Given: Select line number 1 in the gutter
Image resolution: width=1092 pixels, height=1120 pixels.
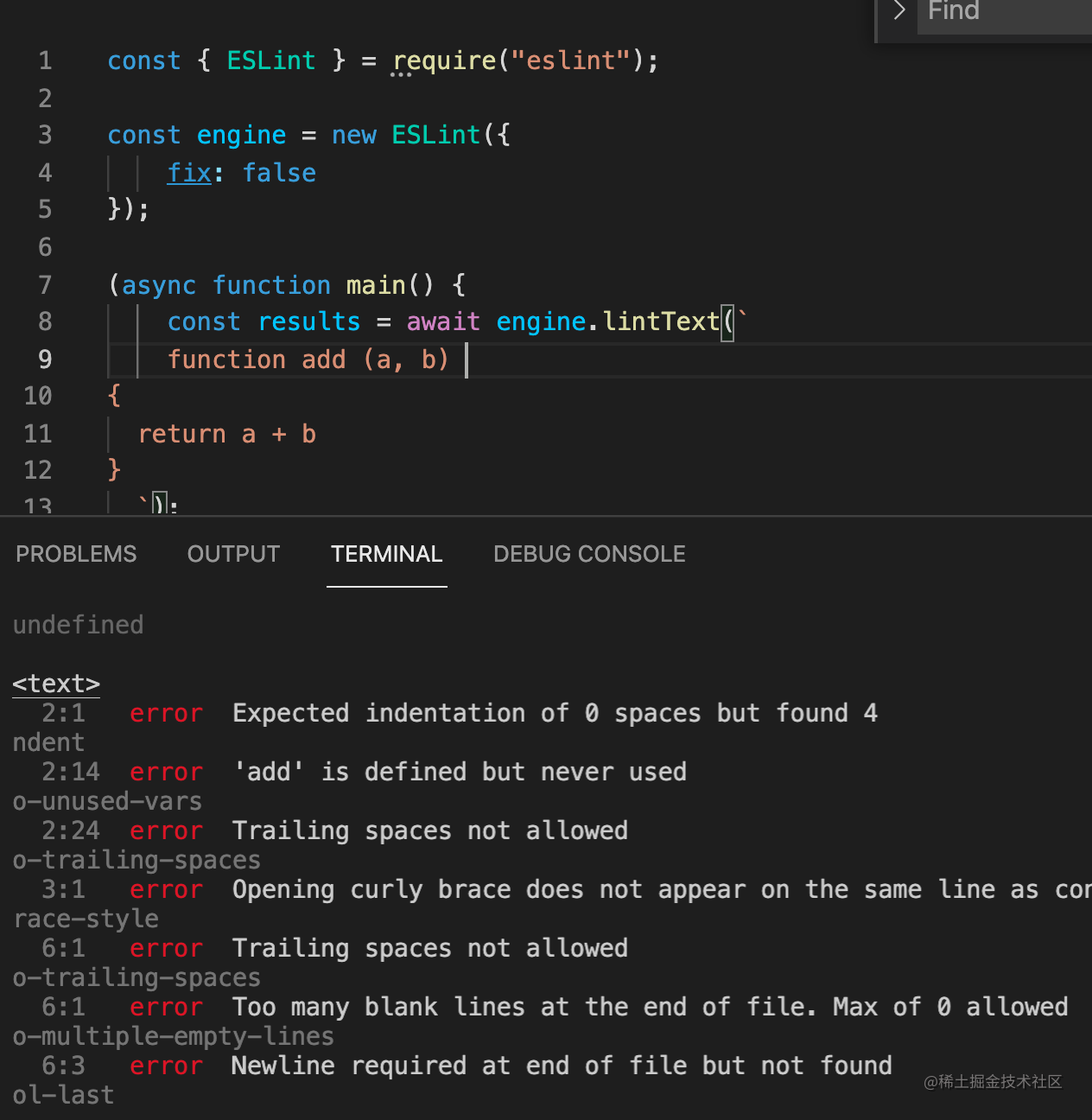Looking at the screenshot, I should tap(45, 61).
